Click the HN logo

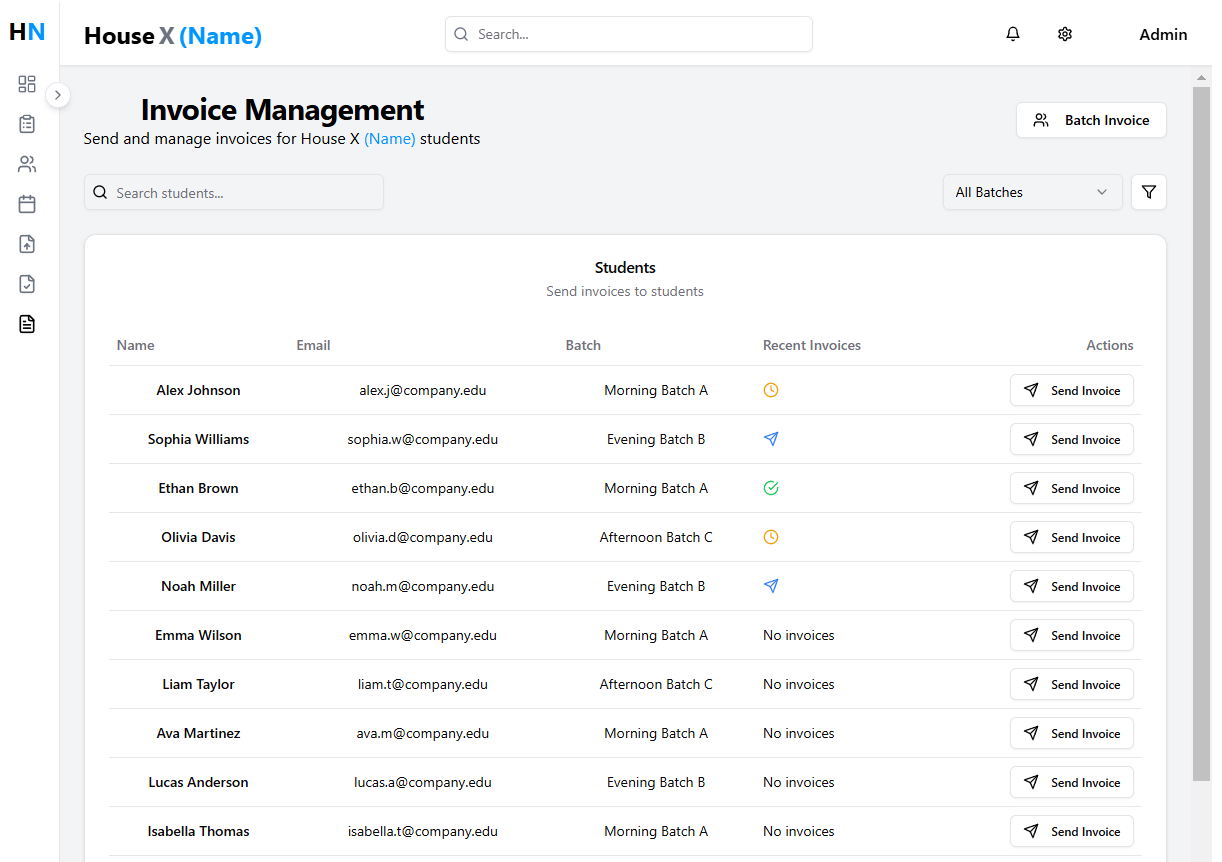[x=27, y=32]
